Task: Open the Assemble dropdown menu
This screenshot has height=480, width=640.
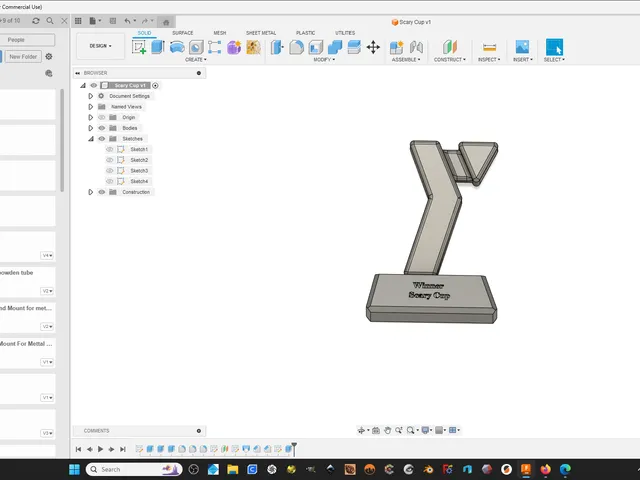Action: click(x=406, y=60)
